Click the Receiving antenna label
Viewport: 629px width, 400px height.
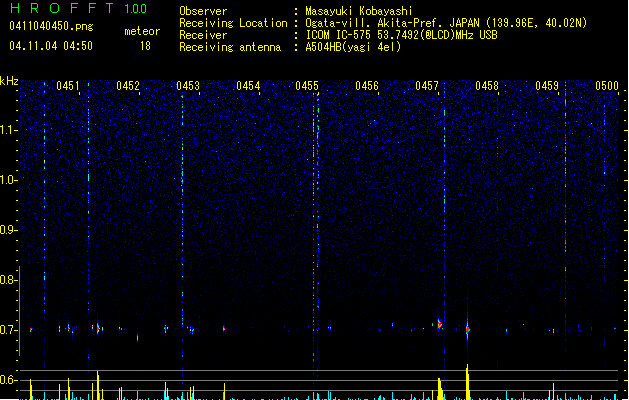click(x=230, y=47)
